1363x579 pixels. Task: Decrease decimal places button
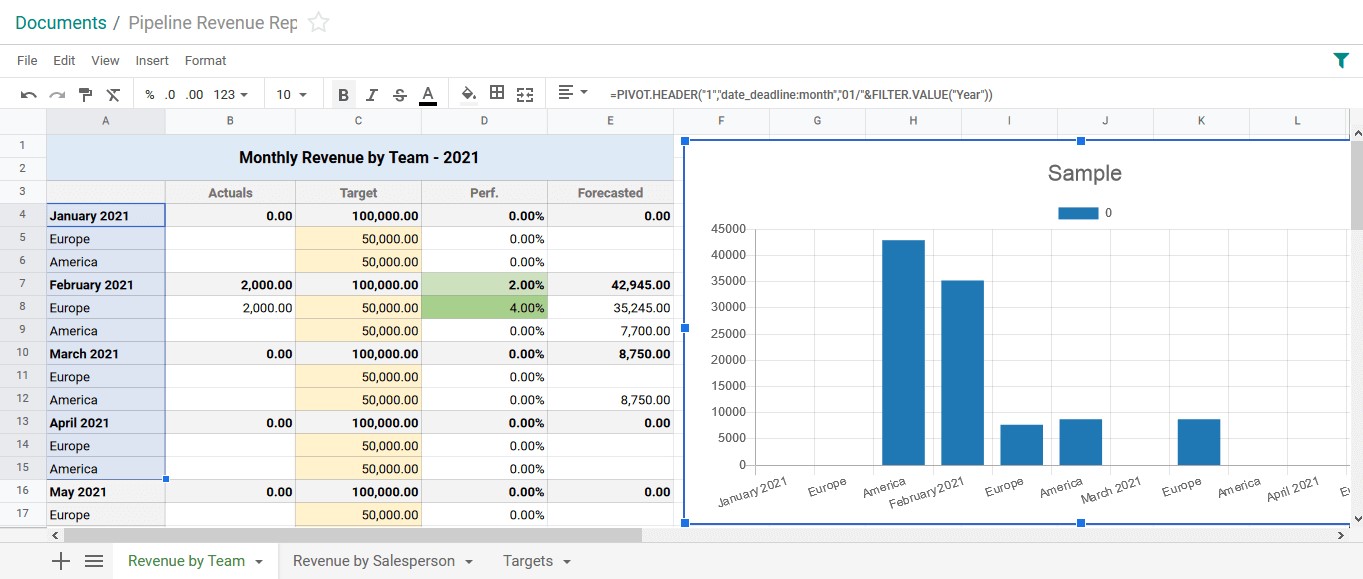click(170, 94)
